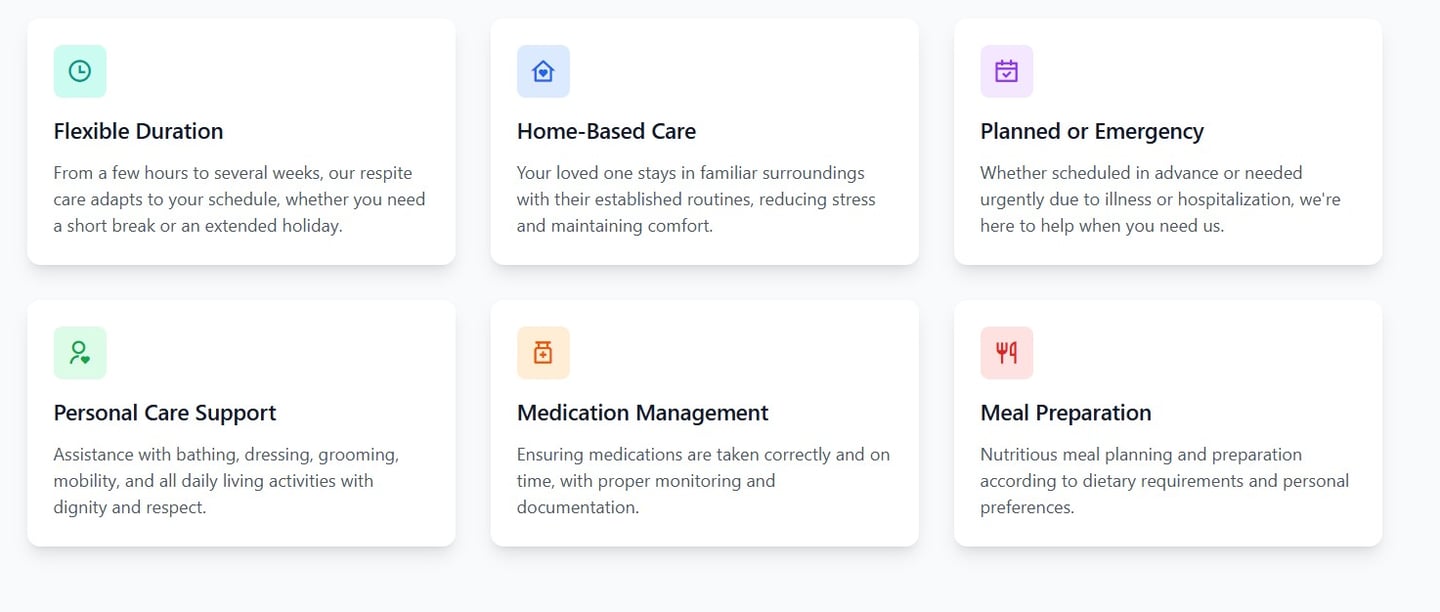The height and width of the screenshot is (612, 1440).
Task: Click the Medication Management title
Action: [x=642, y=413]
